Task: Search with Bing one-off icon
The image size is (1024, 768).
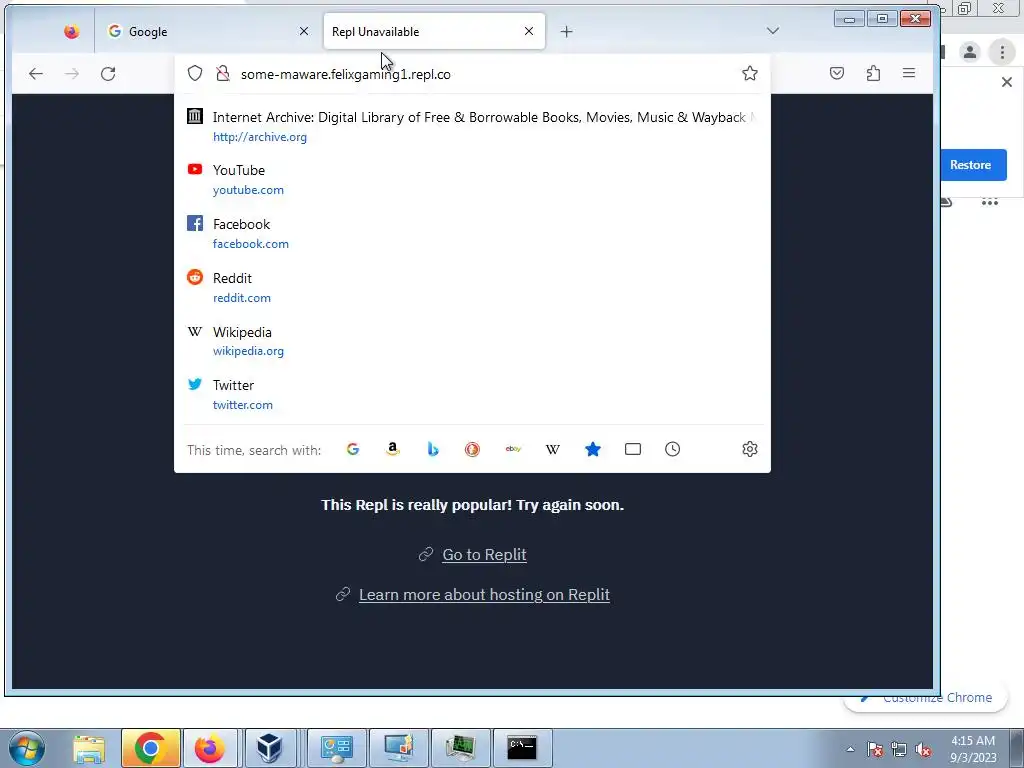Action: click(x=432, y=449)
